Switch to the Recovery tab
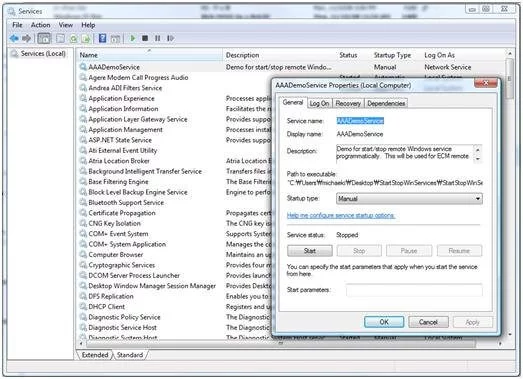 (348, 103)
